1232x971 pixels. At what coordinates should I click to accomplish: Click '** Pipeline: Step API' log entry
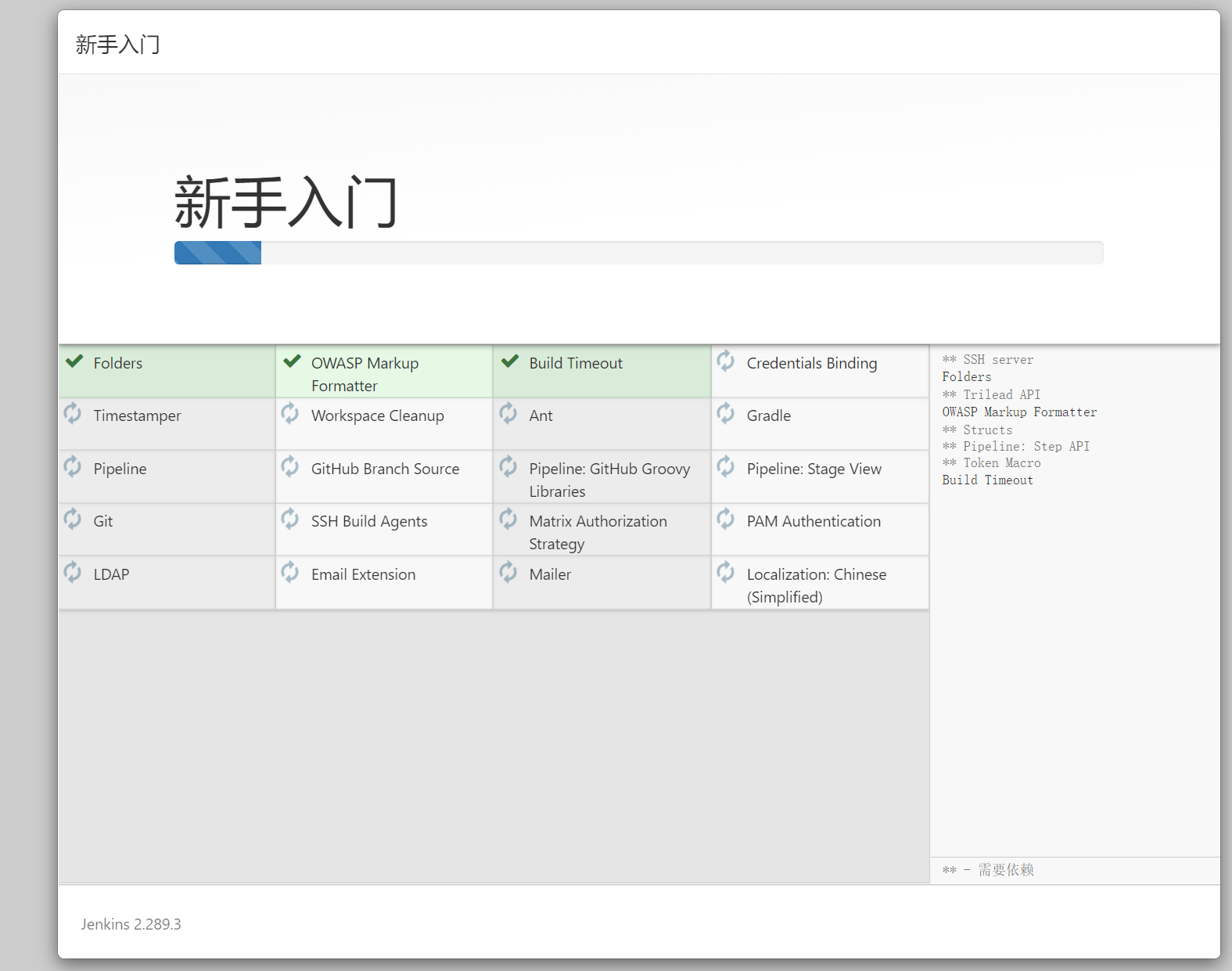click(x=1015, y=447)
